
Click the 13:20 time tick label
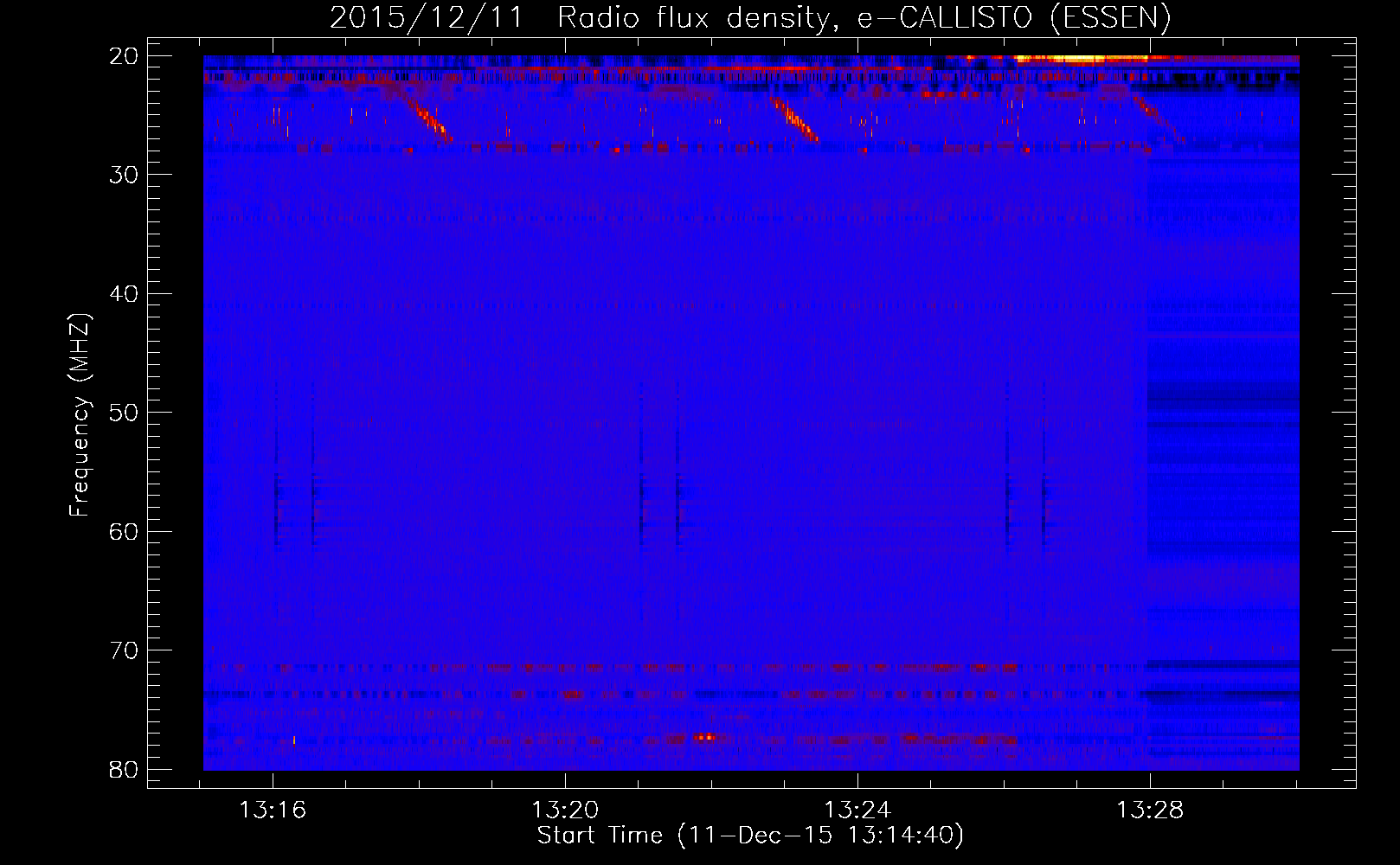coord(565,811)
